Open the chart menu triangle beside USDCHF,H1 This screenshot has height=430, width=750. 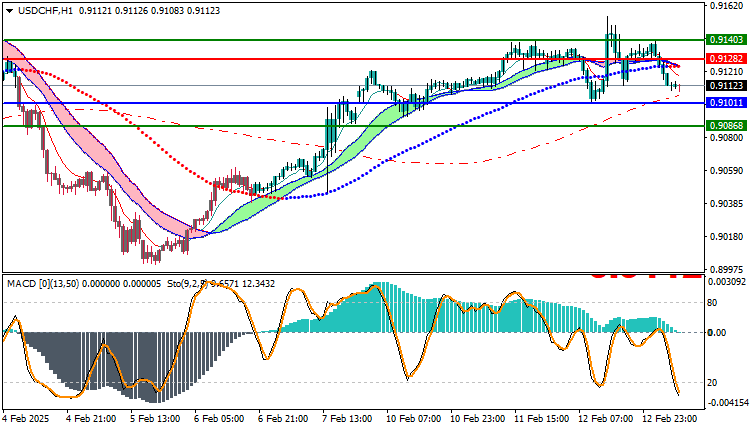pyautogui.click(x=9, y=11)
